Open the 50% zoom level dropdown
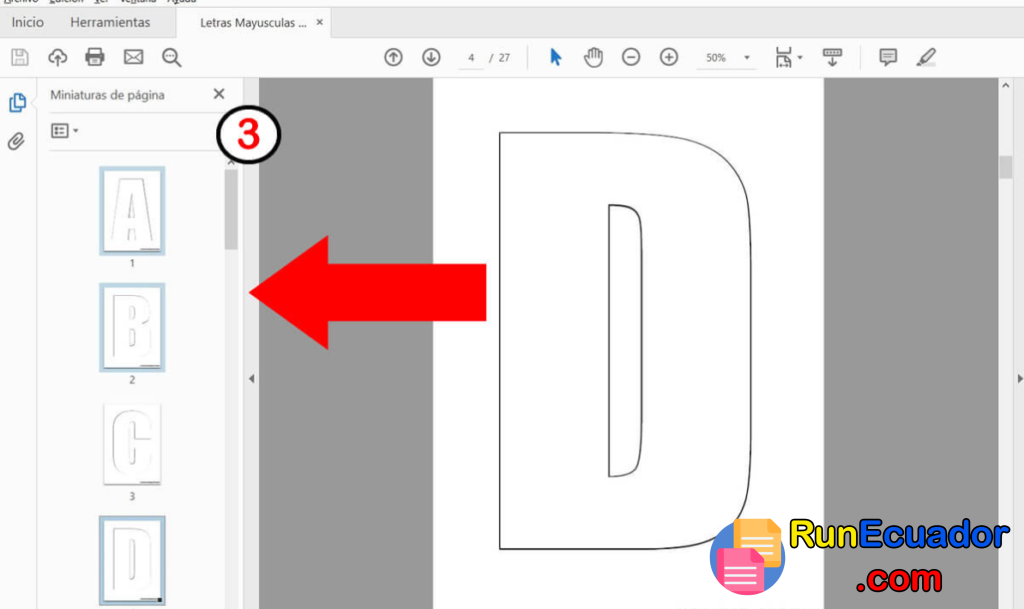 coord(746,58)
